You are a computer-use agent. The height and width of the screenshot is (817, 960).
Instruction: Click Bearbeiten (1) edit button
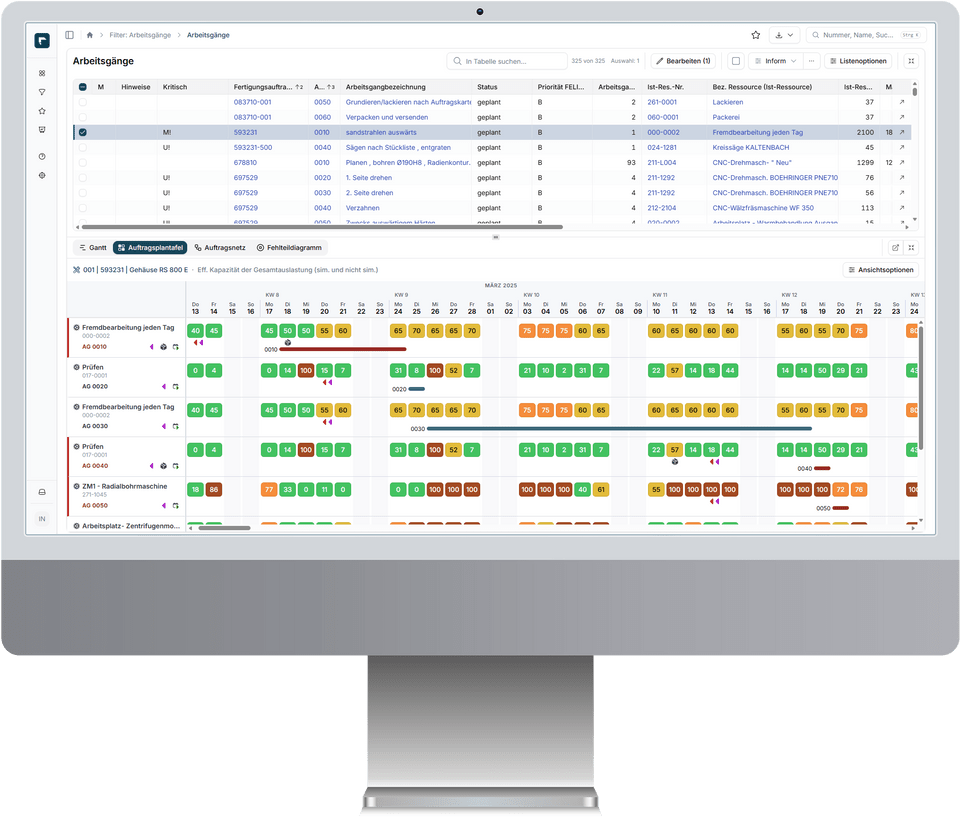683,61
